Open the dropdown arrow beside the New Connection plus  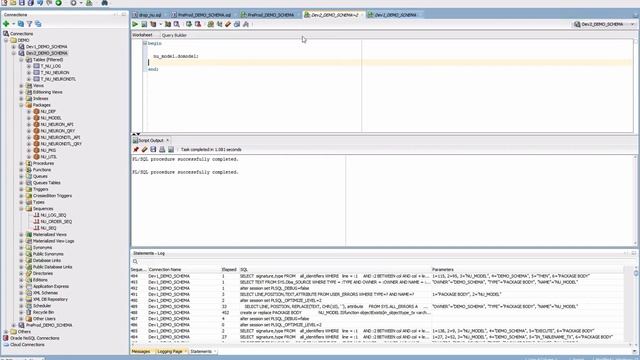(x=13, y=24)
